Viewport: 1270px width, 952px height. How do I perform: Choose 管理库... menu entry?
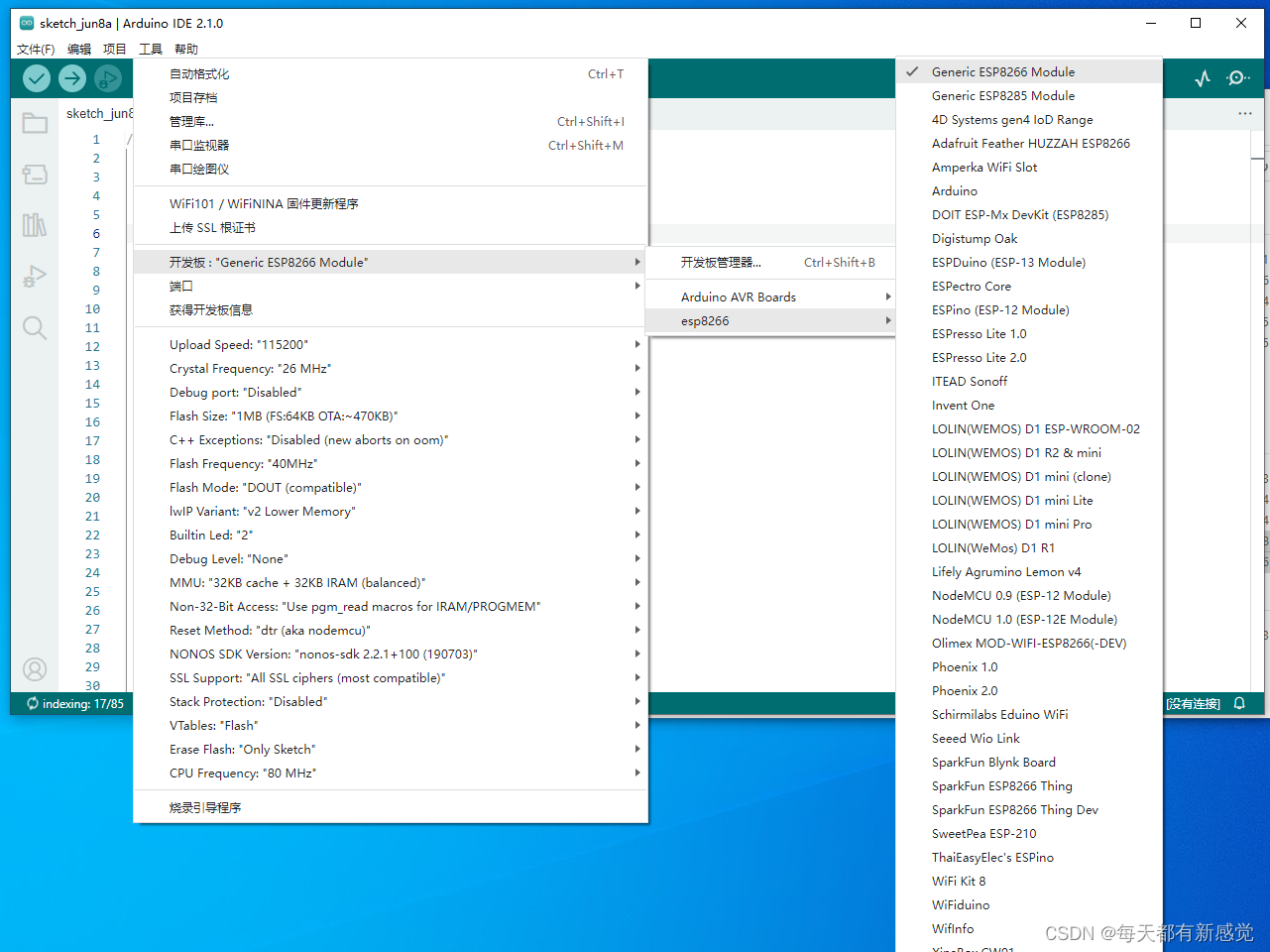391,121
